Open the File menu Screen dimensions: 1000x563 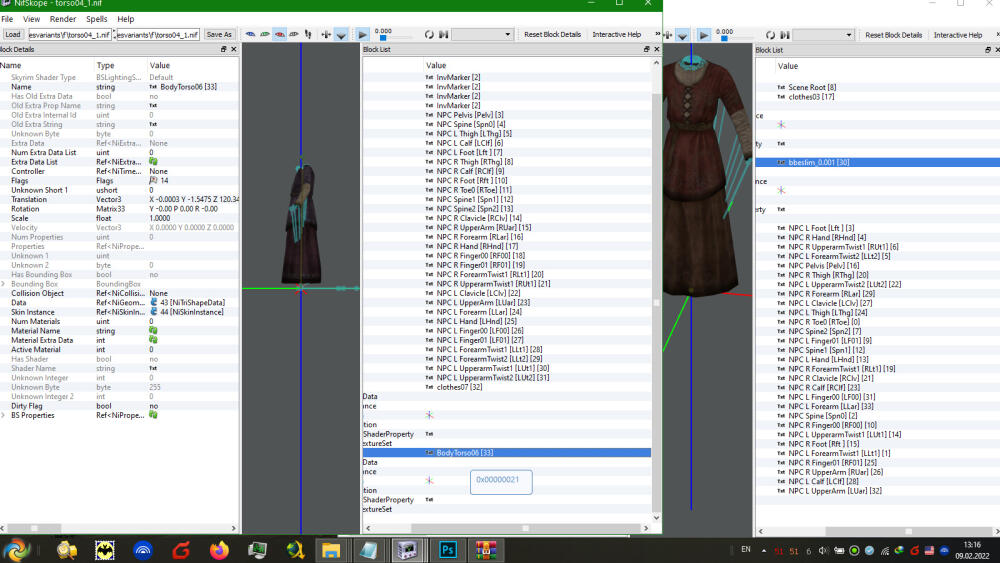(x=7, y=19)
